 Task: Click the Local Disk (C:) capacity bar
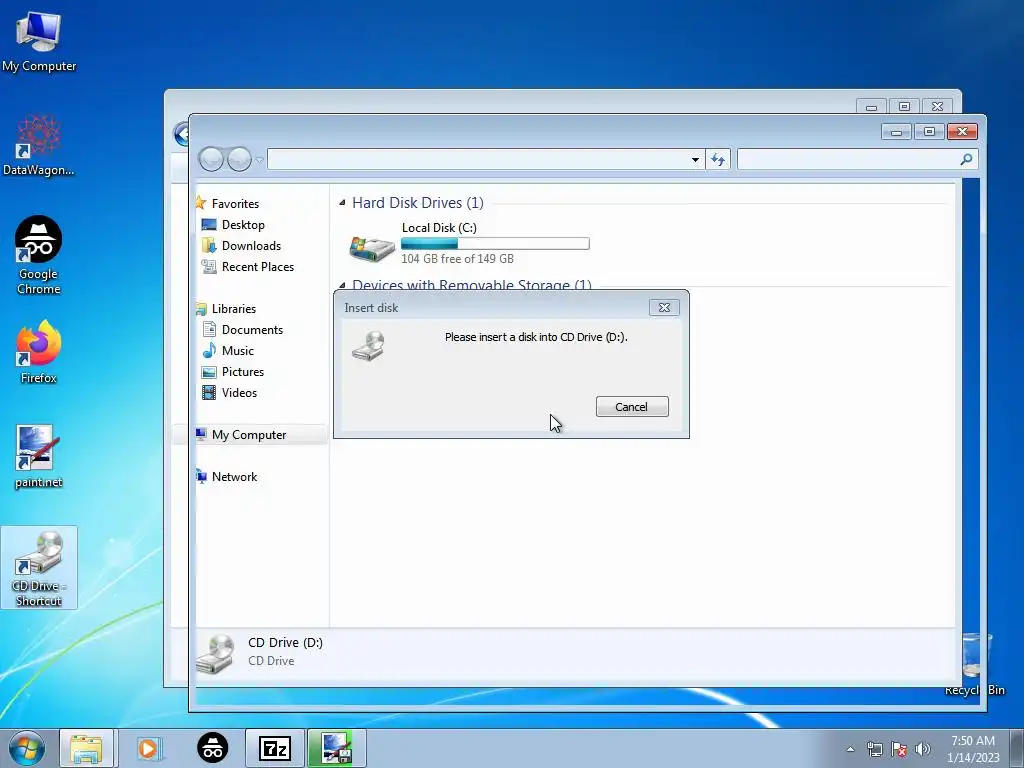click(x=495, y=244)
